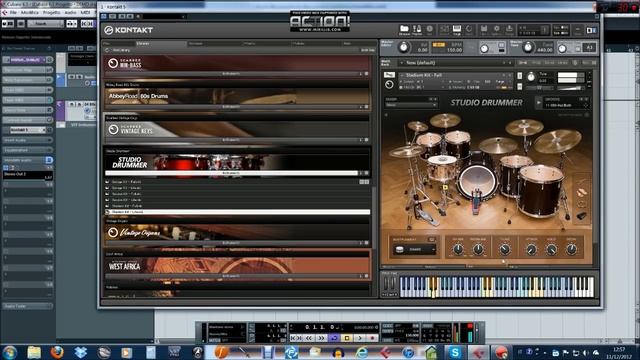Image resolution: width=640 pixels, height=360 pixels.
Task: Click the Purge icon in Kontakt toolbar
Action: click(x=509, y=29)
